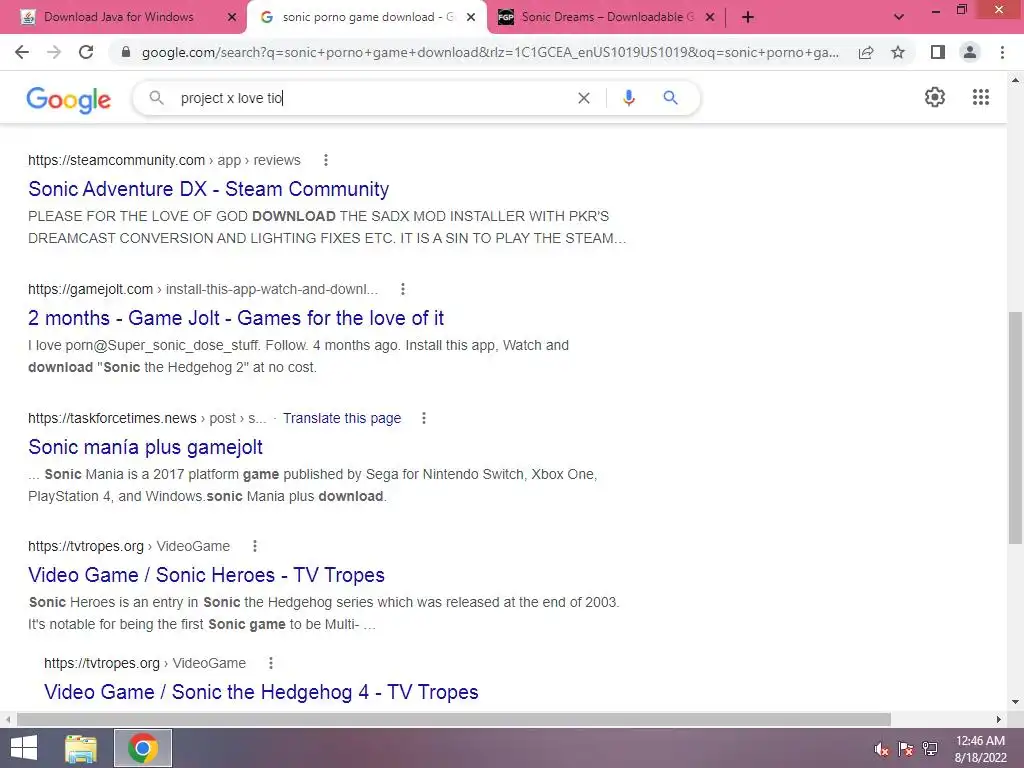Click steamcommunity.com result URL text
This screenshot has width=1024, height=768.
pyautogui.click(x=116, y=160)
